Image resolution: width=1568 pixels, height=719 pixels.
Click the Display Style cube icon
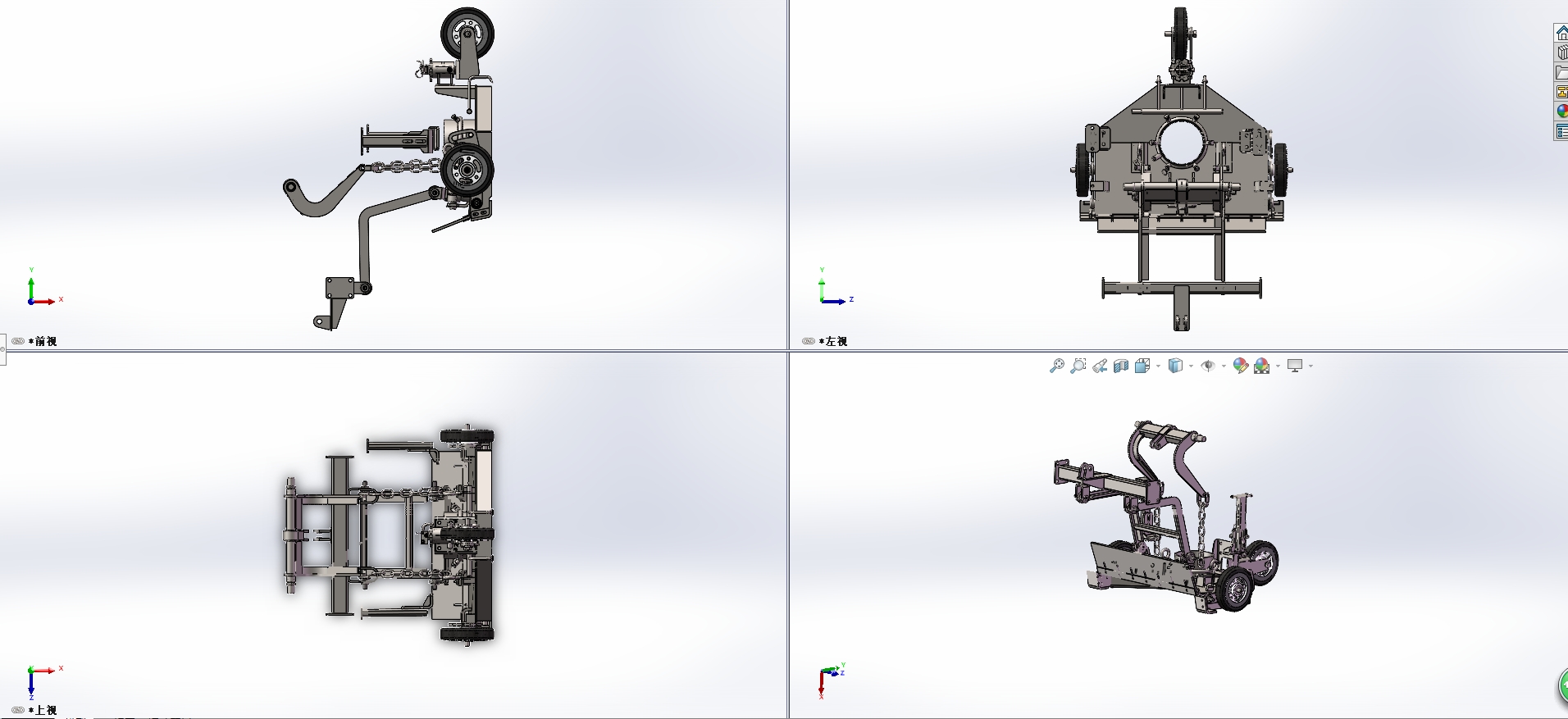click(1175, 366)
